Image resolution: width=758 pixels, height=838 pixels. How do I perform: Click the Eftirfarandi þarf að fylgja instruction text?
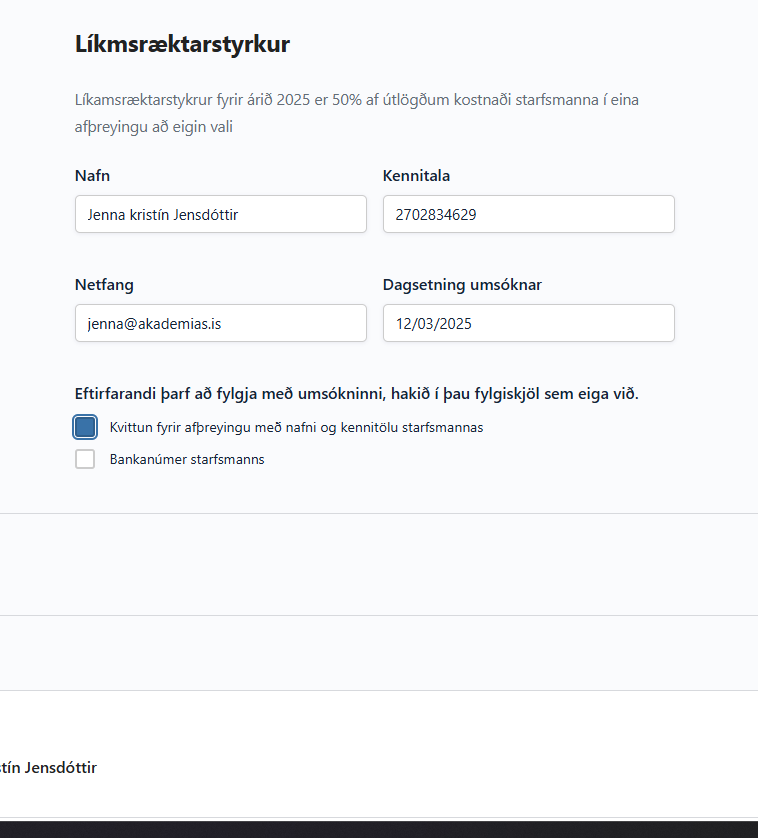click(x=356, y=394)
